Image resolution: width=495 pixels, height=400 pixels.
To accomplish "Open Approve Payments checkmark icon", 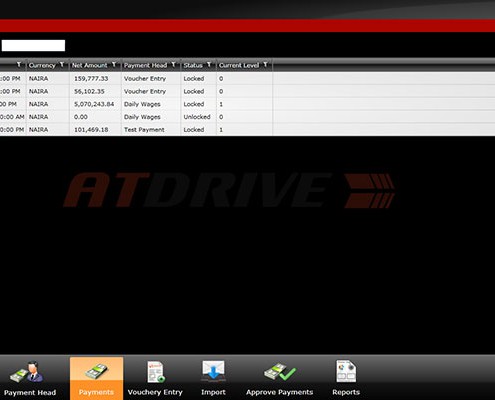I will [280, 372].
